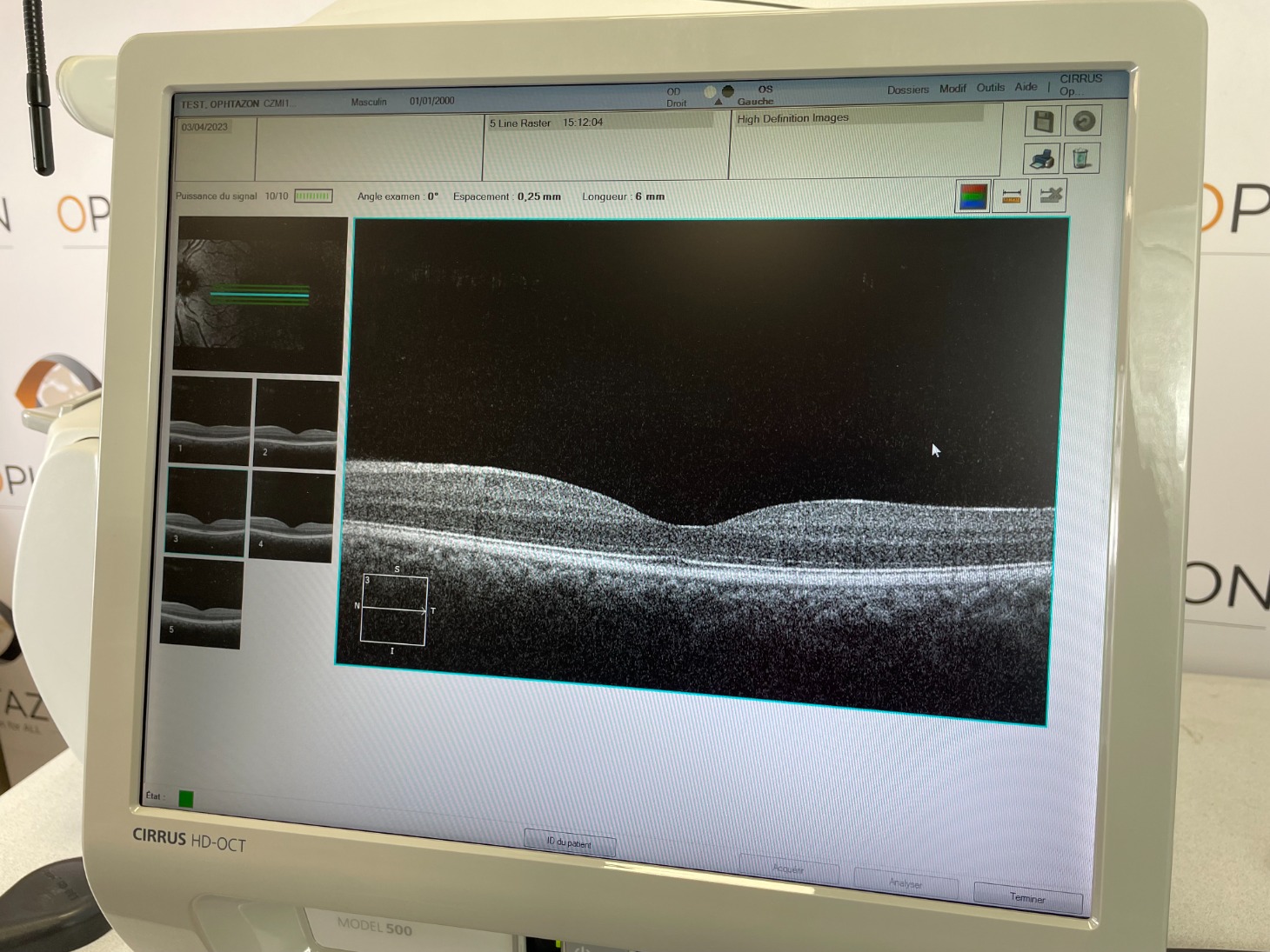Click the S-N-T-I scan orientation overlay box

pyautogui.click(x=394, y=609)
